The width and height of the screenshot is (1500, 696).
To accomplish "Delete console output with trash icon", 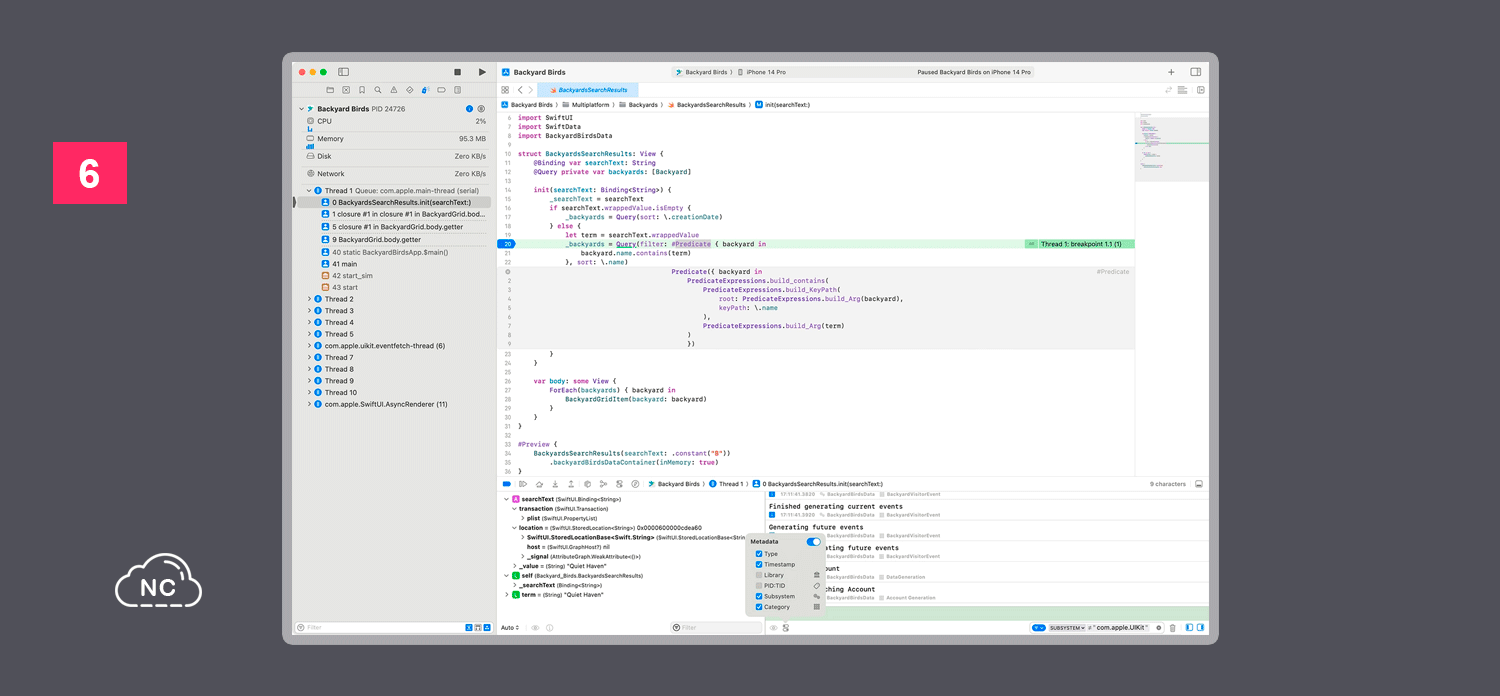I will (x=1172, y=628).
